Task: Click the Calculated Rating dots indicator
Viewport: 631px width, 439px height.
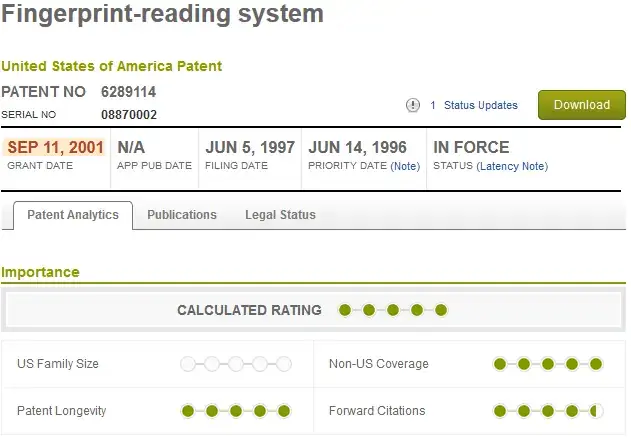Action: click(393, 310)
